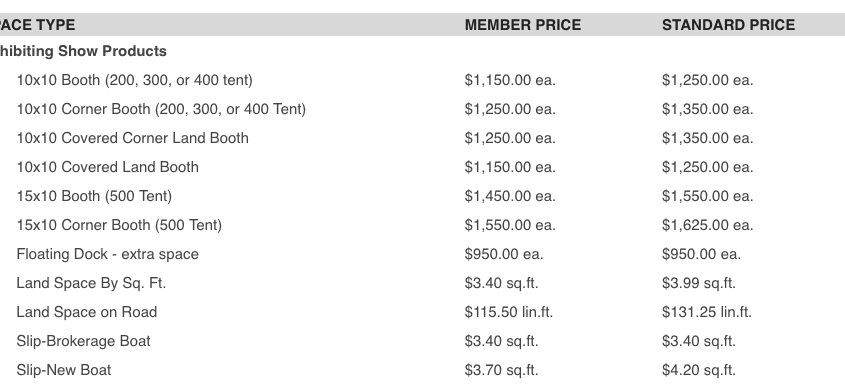This screenshot has width=845, height=389.
Task: Click the MEMBER PRICE column header
Action: coord(523,25)
